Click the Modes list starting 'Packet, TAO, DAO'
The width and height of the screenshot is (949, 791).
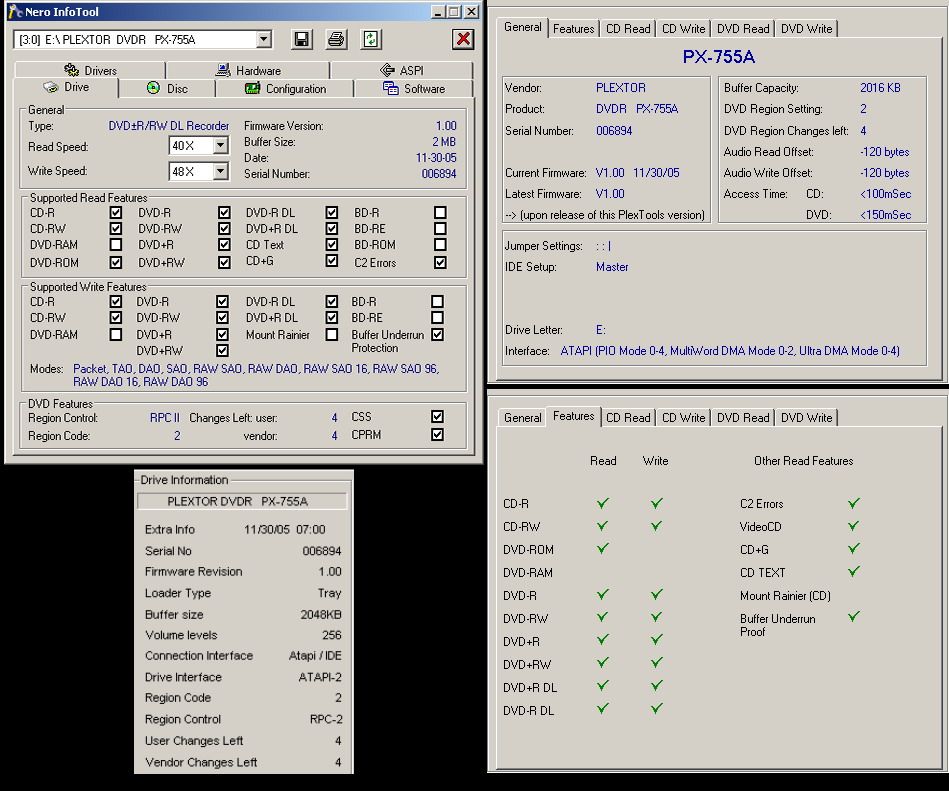click(256, 375)
